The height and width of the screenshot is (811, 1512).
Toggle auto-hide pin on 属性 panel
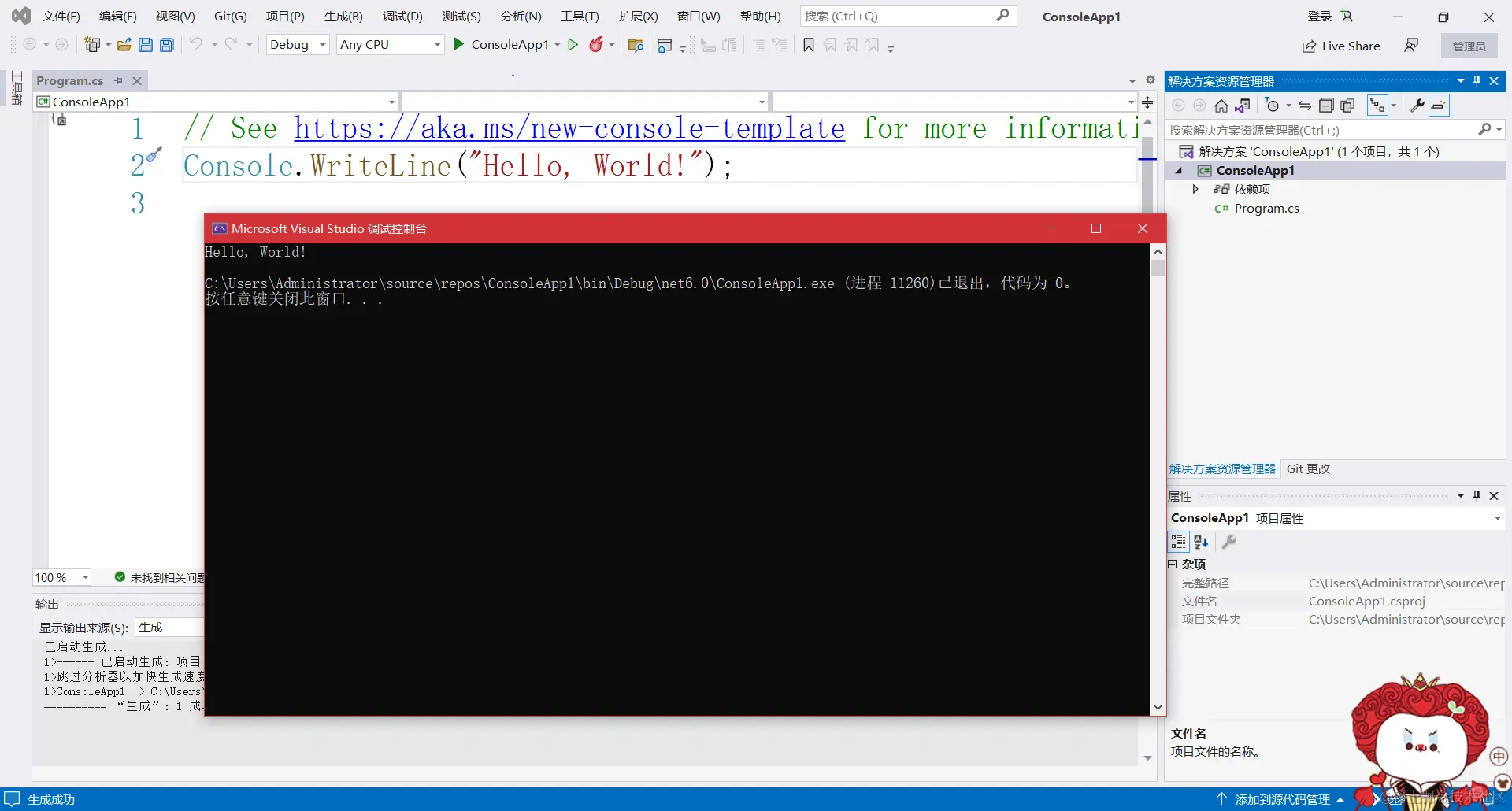click(1477, 496)
